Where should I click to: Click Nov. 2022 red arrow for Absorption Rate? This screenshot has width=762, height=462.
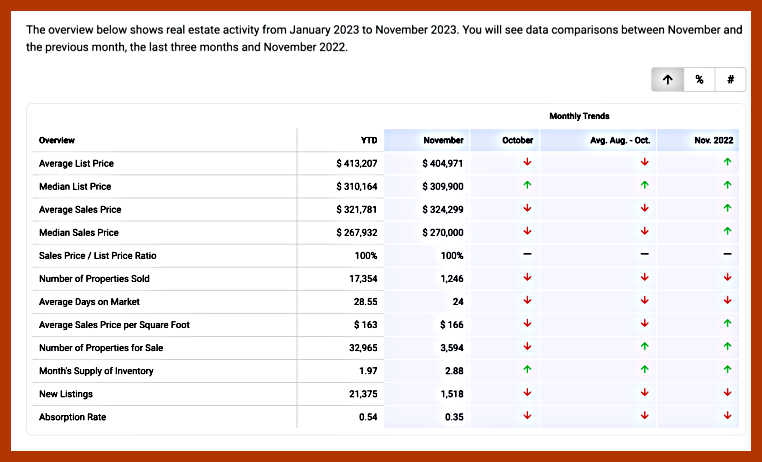pos(727,416)
